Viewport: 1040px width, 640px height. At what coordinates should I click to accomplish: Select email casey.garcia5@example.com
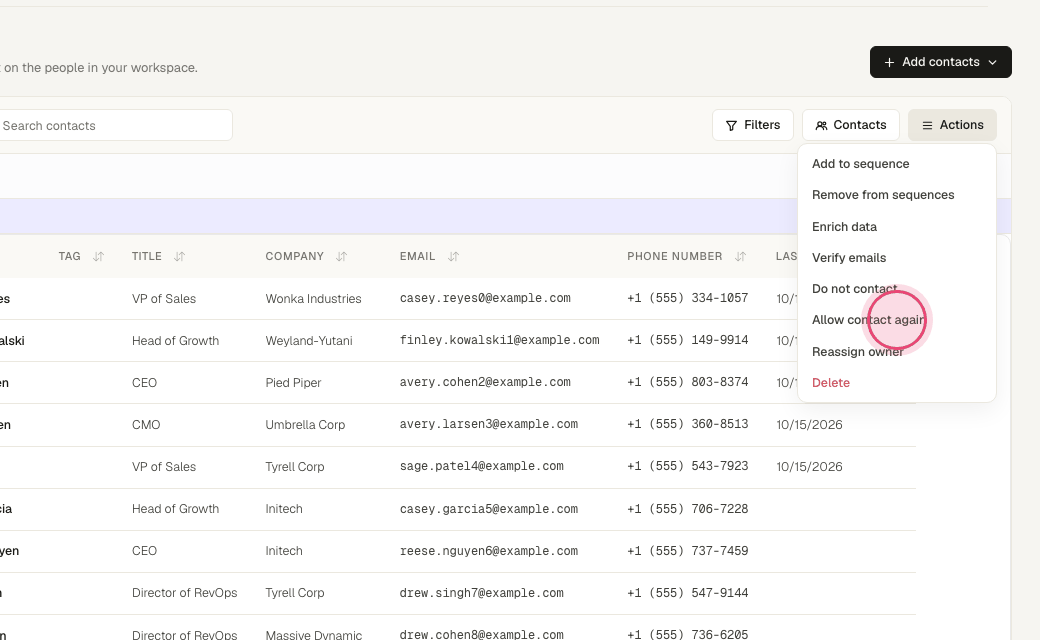[x=489, y=509]
